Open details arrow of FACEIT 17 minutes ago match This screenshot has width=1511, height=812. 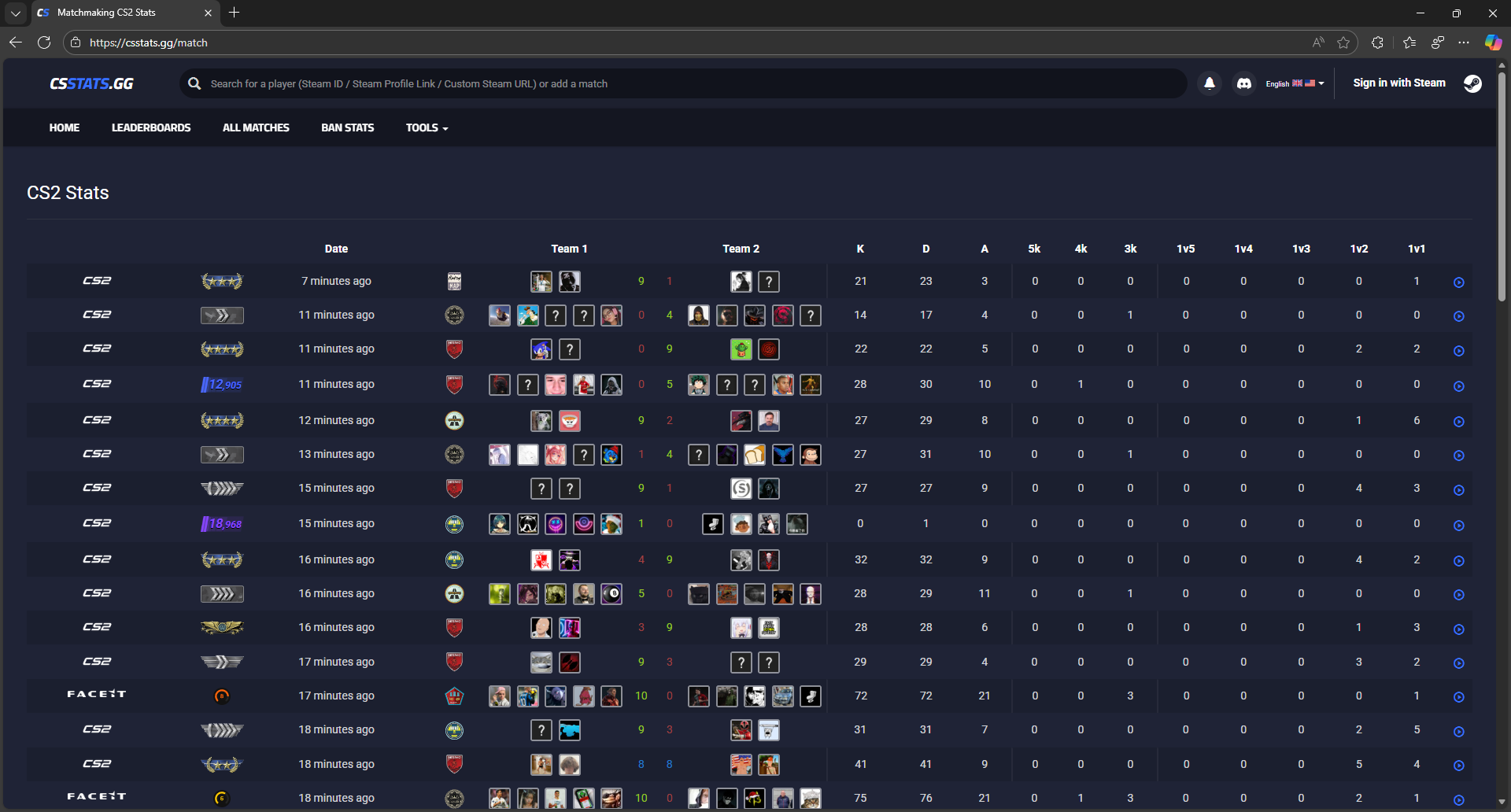click(x=1458, y=697)
